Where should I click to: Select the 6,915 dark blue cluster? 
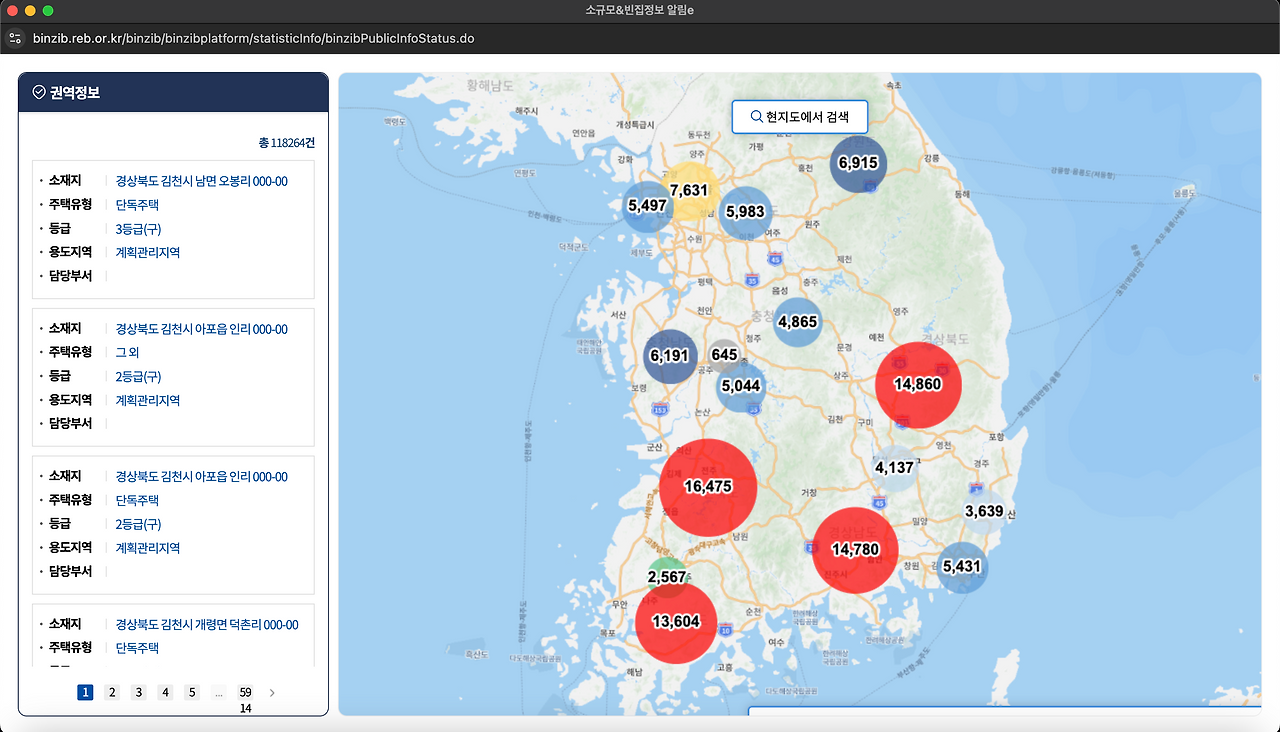click(858, 163)
